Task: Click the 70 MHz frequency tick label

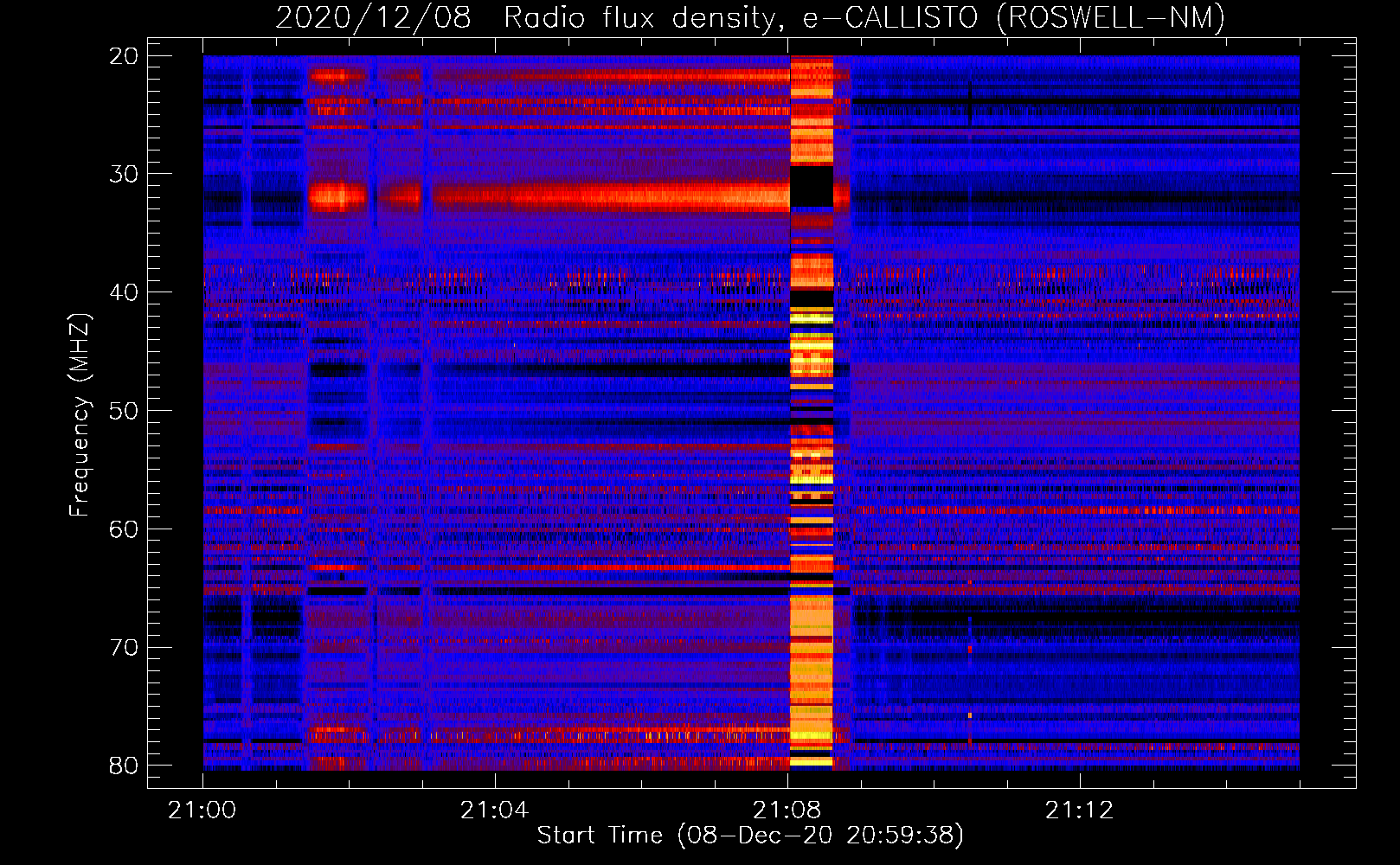Action: click(x=123, y=648)
